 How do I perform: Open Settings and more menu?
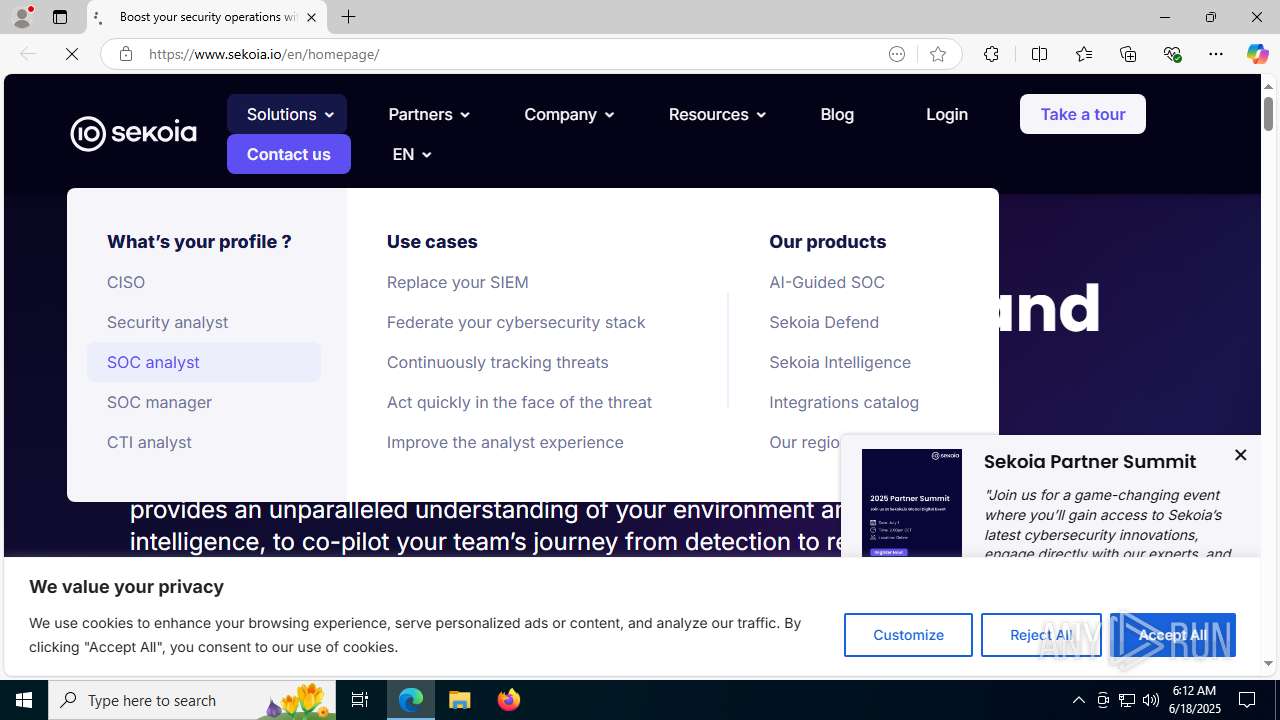1216,54
